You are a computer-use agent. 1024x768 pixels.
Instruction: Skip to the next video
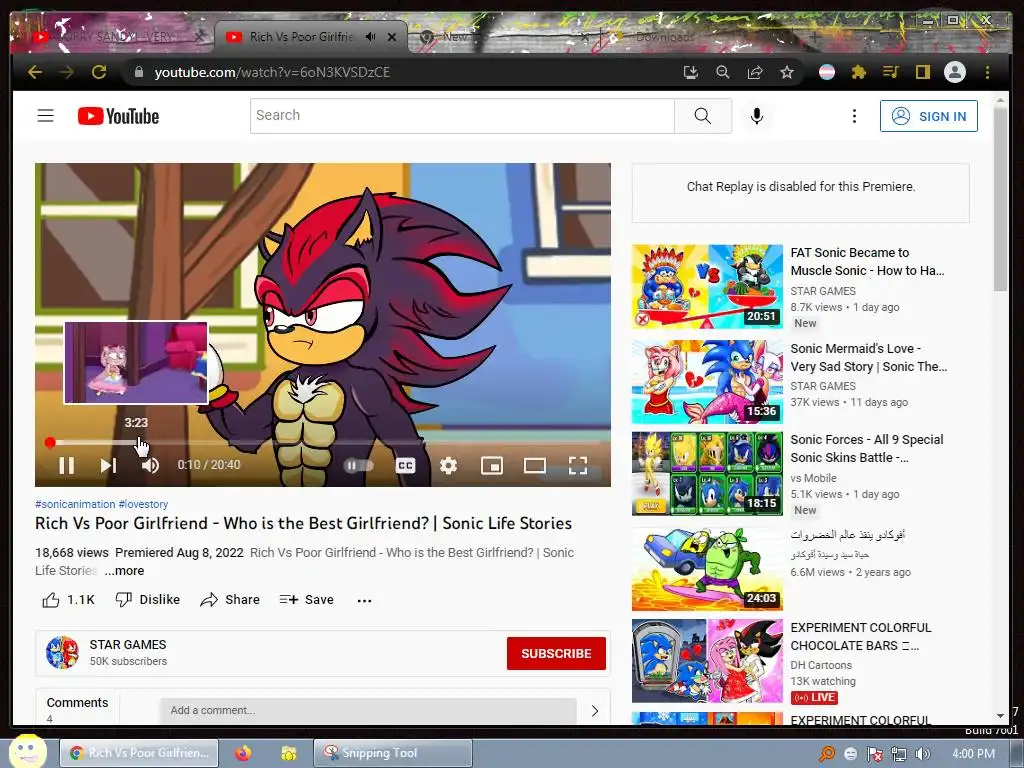108,465
